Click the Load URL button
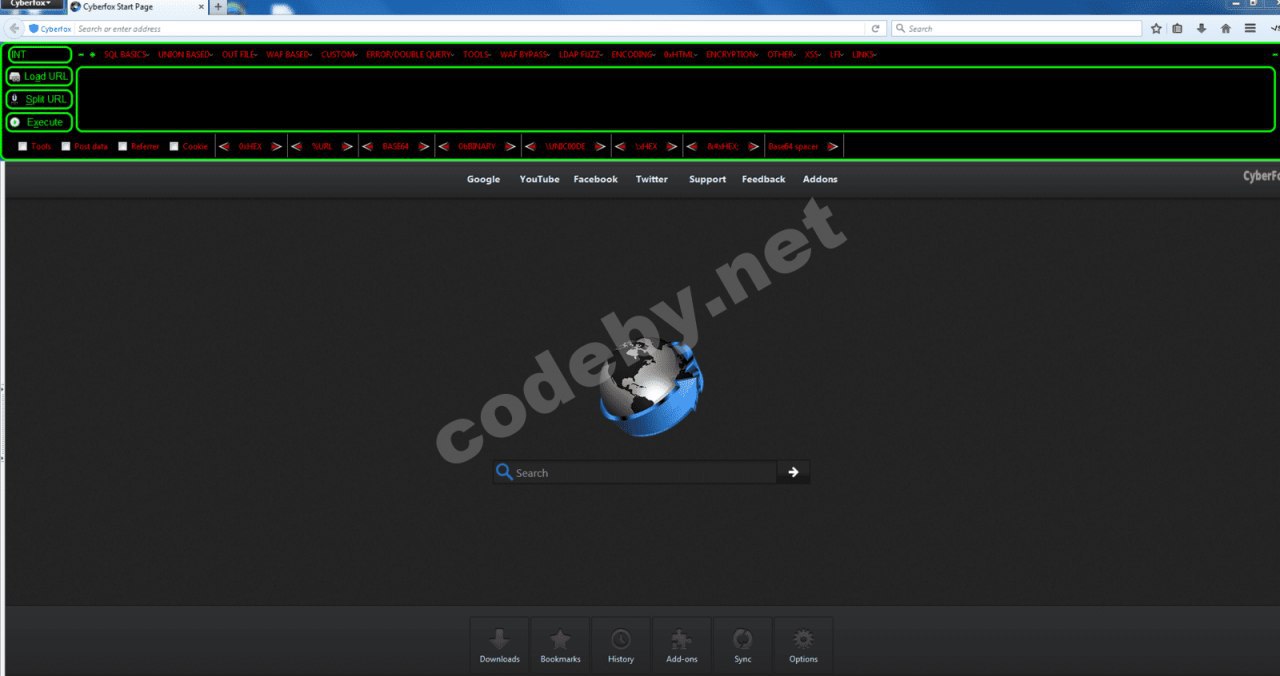The image size is (1280, 676). point(39,77)
